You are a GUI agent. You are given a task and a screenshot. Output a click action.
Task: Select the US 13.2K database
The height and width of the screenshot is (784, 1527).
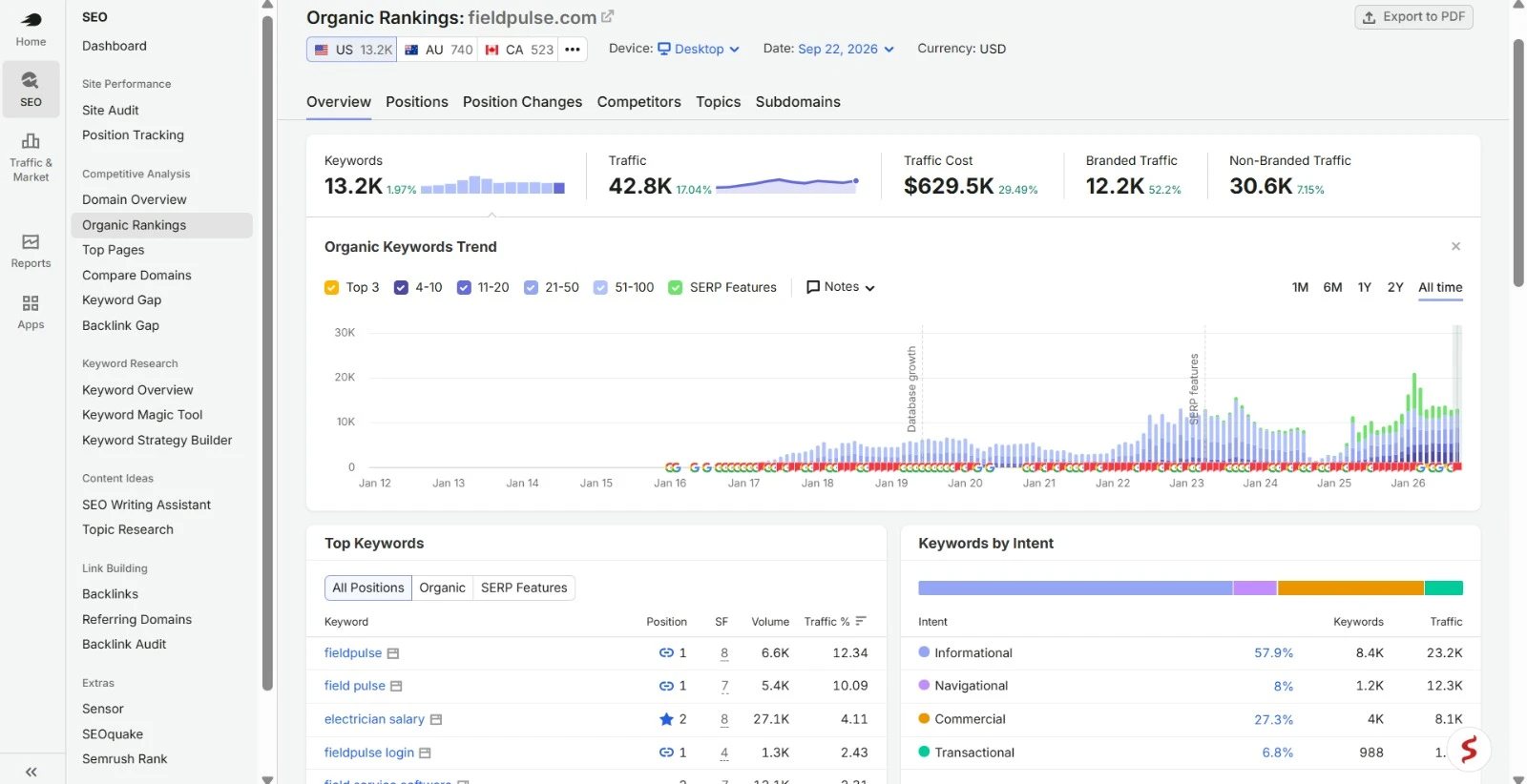pyautogui.click(x=352, y=50)
